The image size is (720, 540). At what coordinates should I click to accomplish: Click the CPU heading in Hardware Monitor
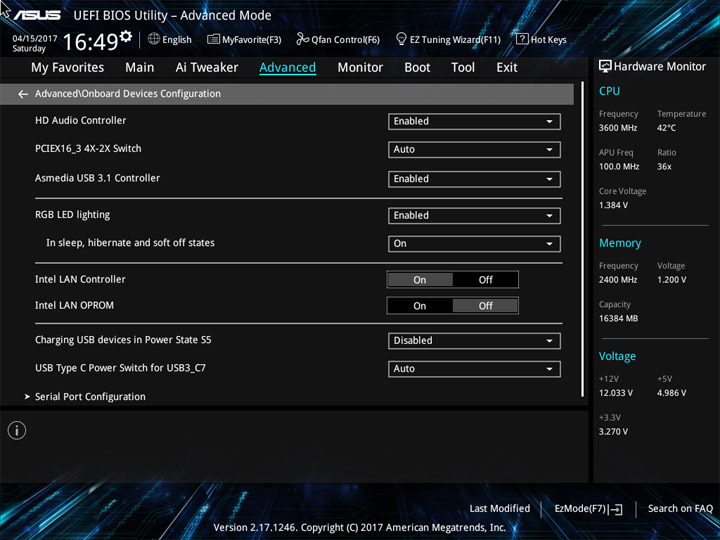tap(609, 91)
